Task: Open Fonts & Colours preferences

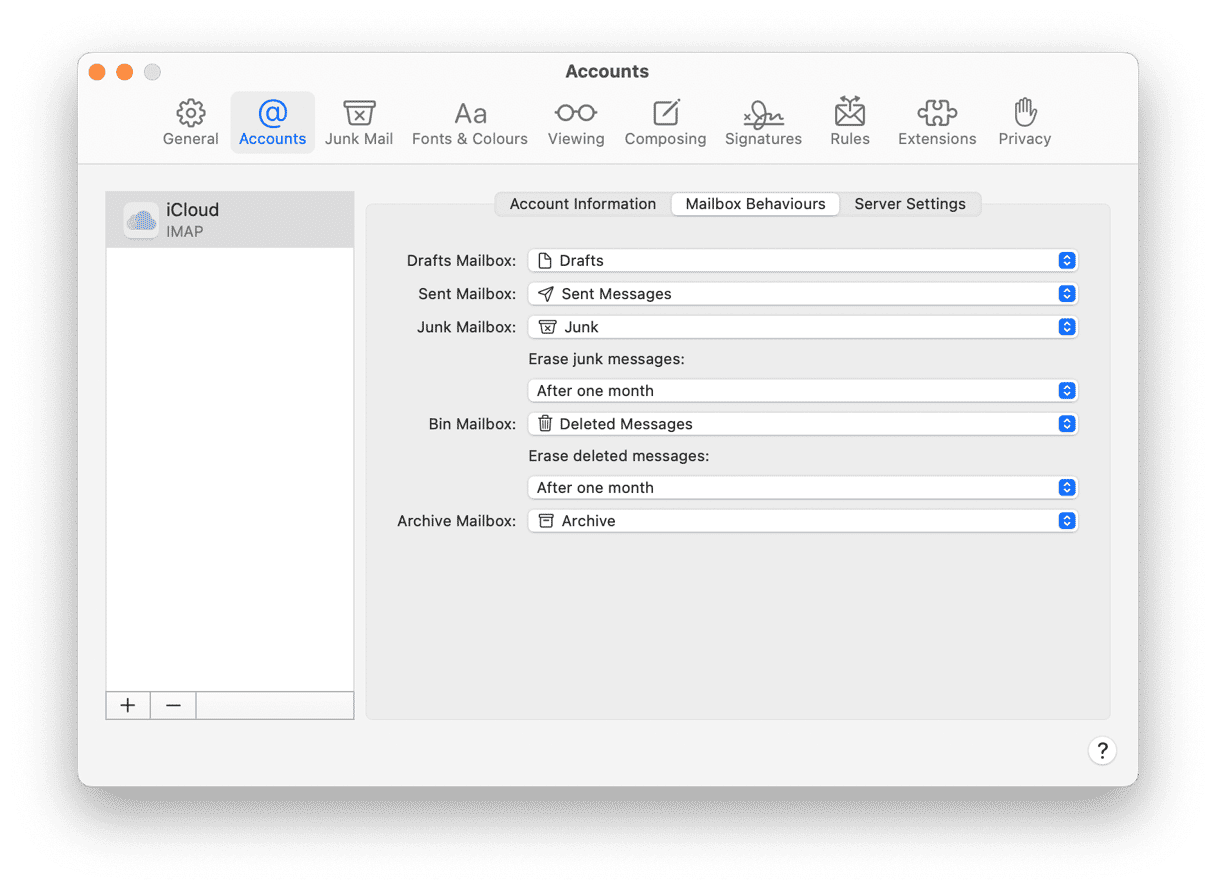Action: 469,122
